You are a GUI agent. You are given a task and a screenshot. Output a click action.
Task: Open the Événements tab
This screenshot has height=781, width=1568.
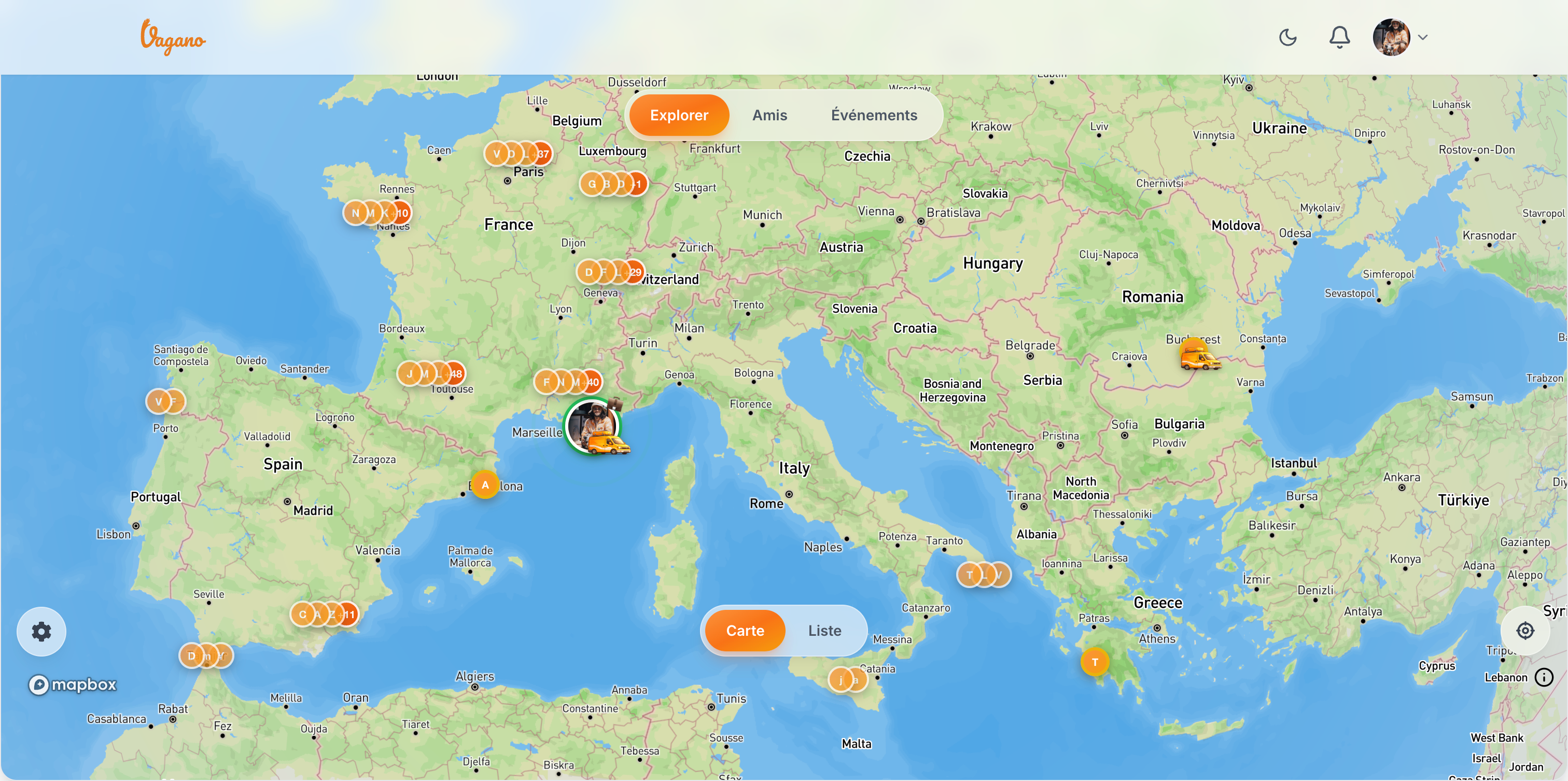(x=875, y=115)
